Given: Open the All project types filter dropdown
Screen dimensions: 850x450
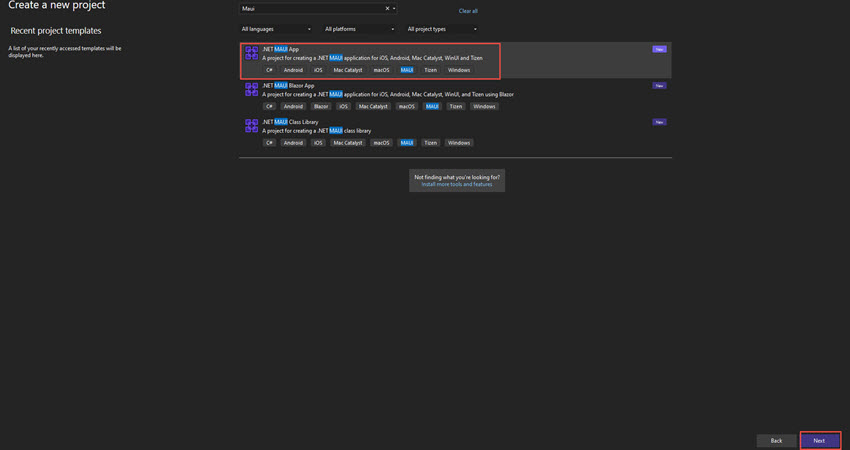Looking at the screenshot, I should click(x=442, y=29).
